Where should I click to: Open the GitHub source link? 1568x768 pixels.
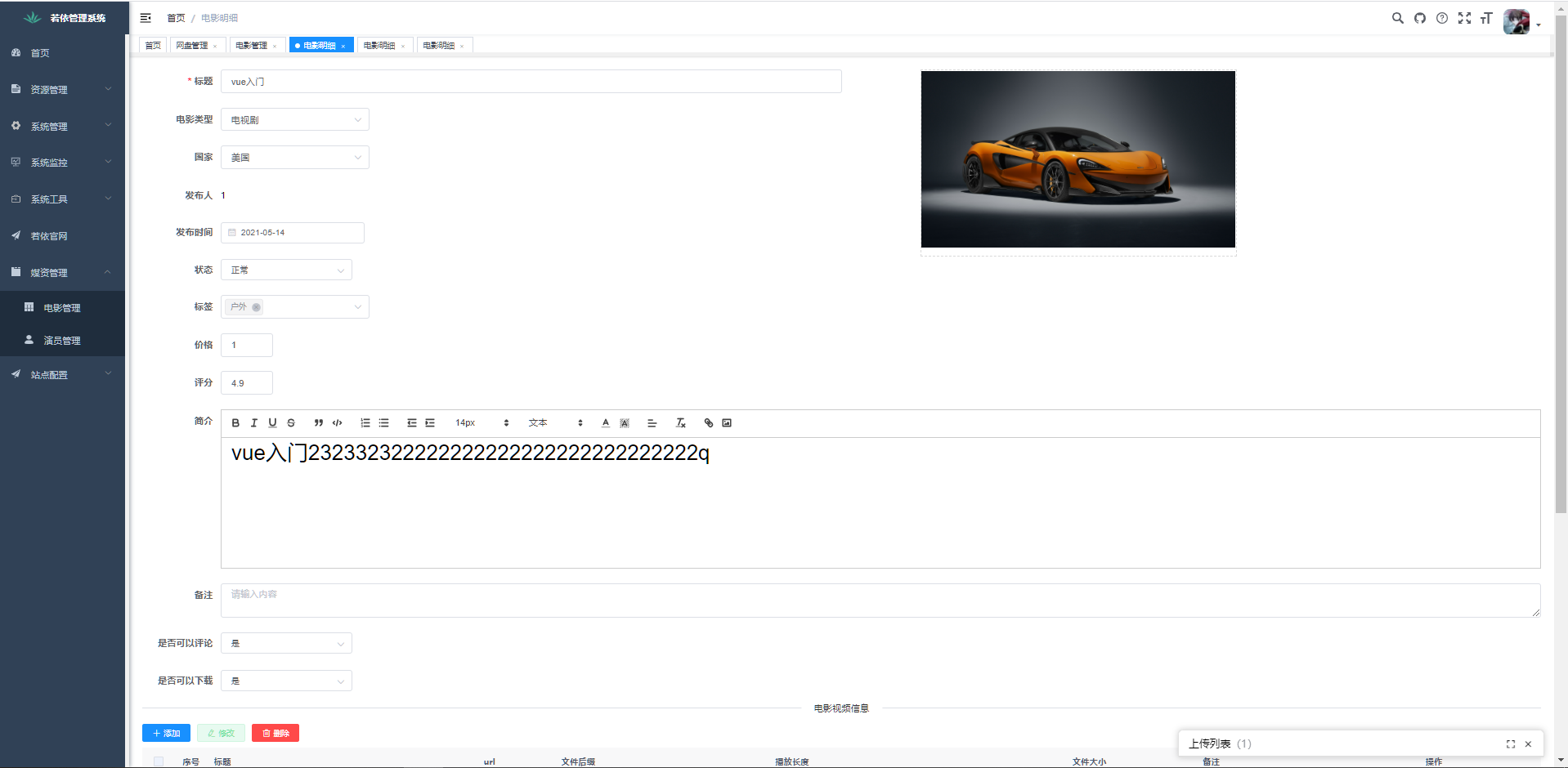coord(1420,18)
